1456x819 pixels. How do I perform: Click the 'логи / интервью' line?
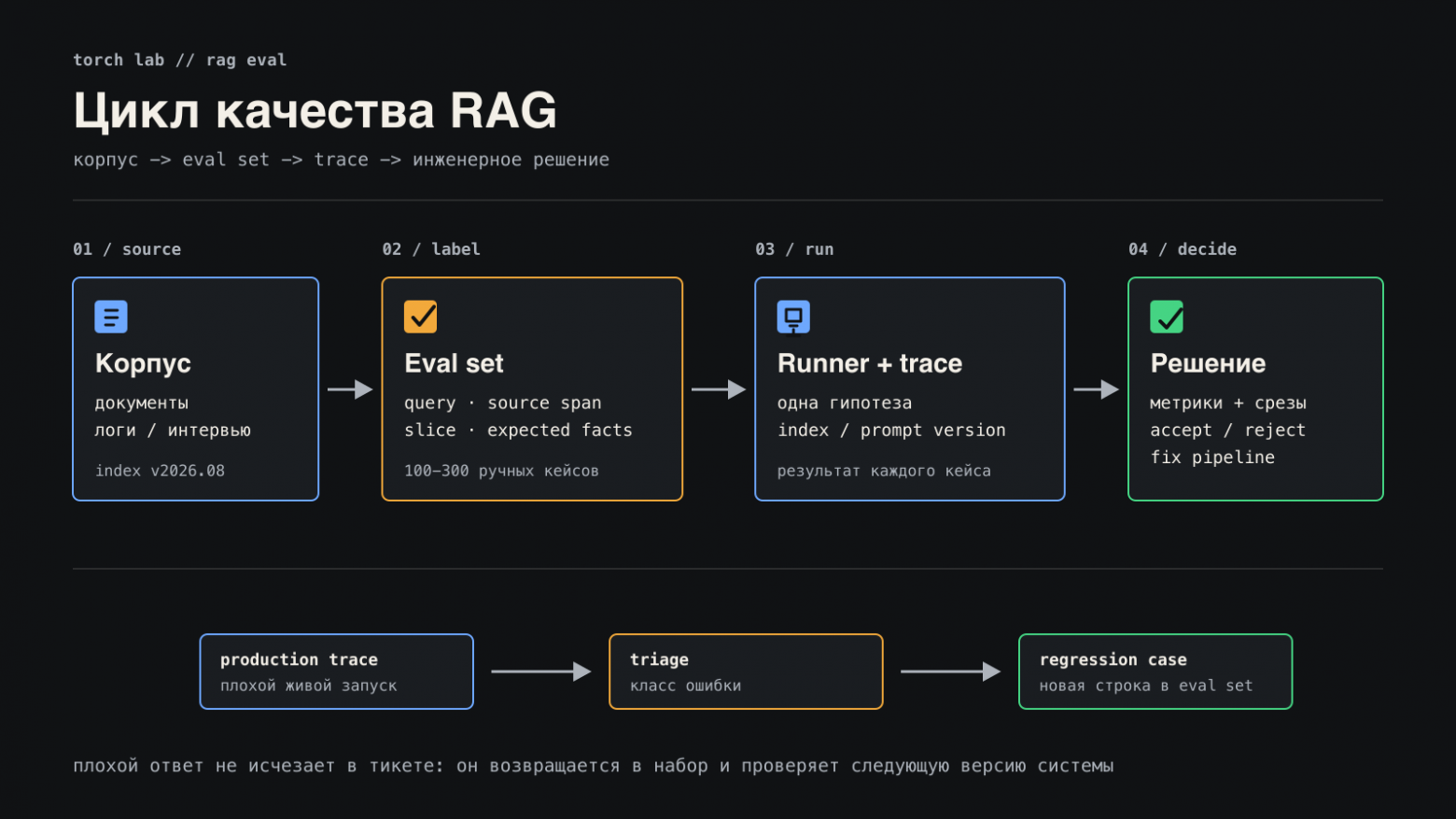[x=173, y=431]
